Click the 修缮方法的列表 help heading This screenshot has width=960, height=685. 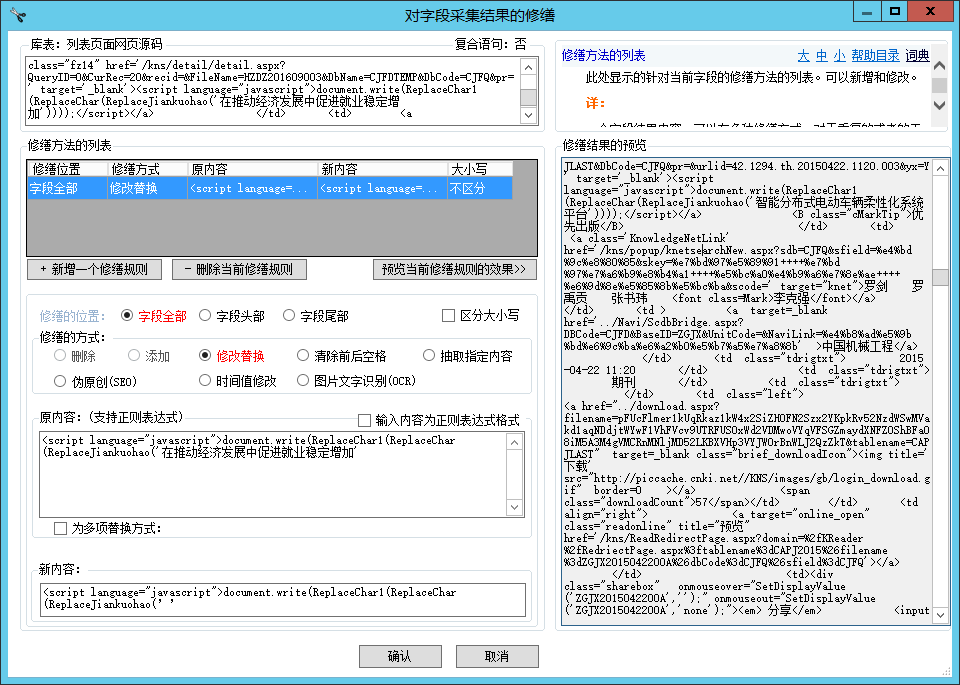pyautogui.click(x=604, y=56)
